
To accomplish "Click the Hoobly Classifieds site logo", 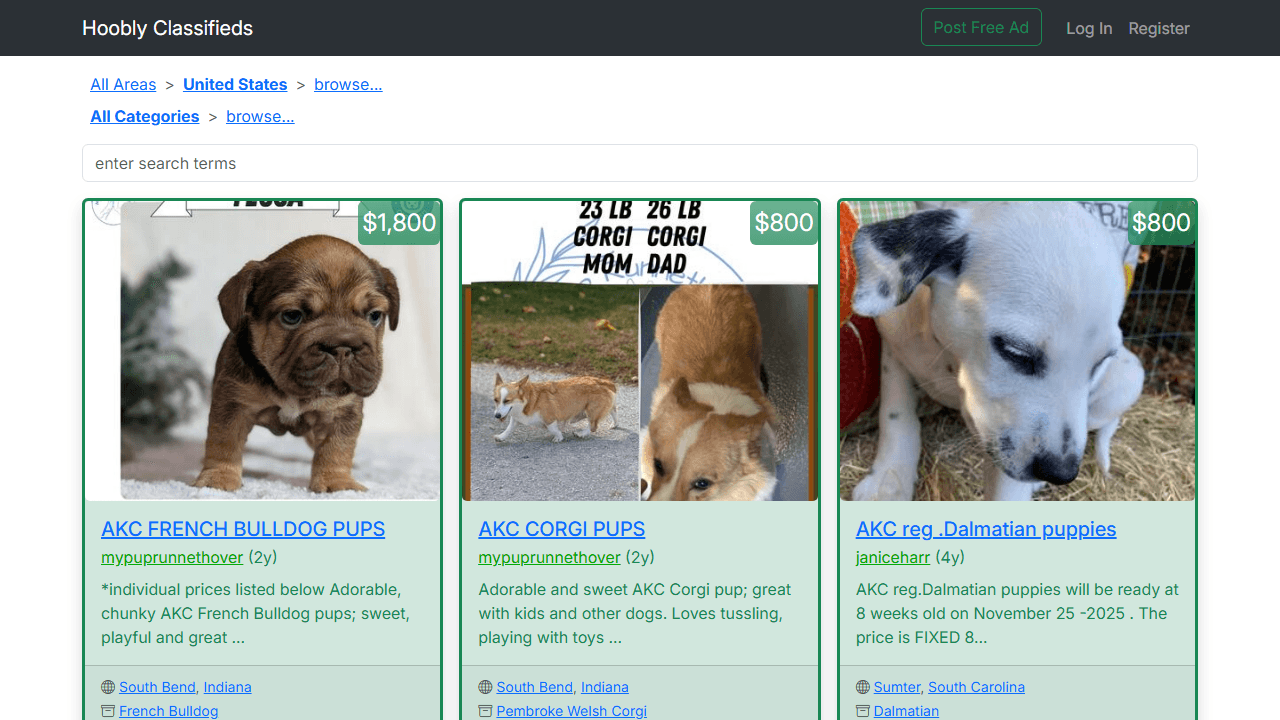I will point(167,28).
